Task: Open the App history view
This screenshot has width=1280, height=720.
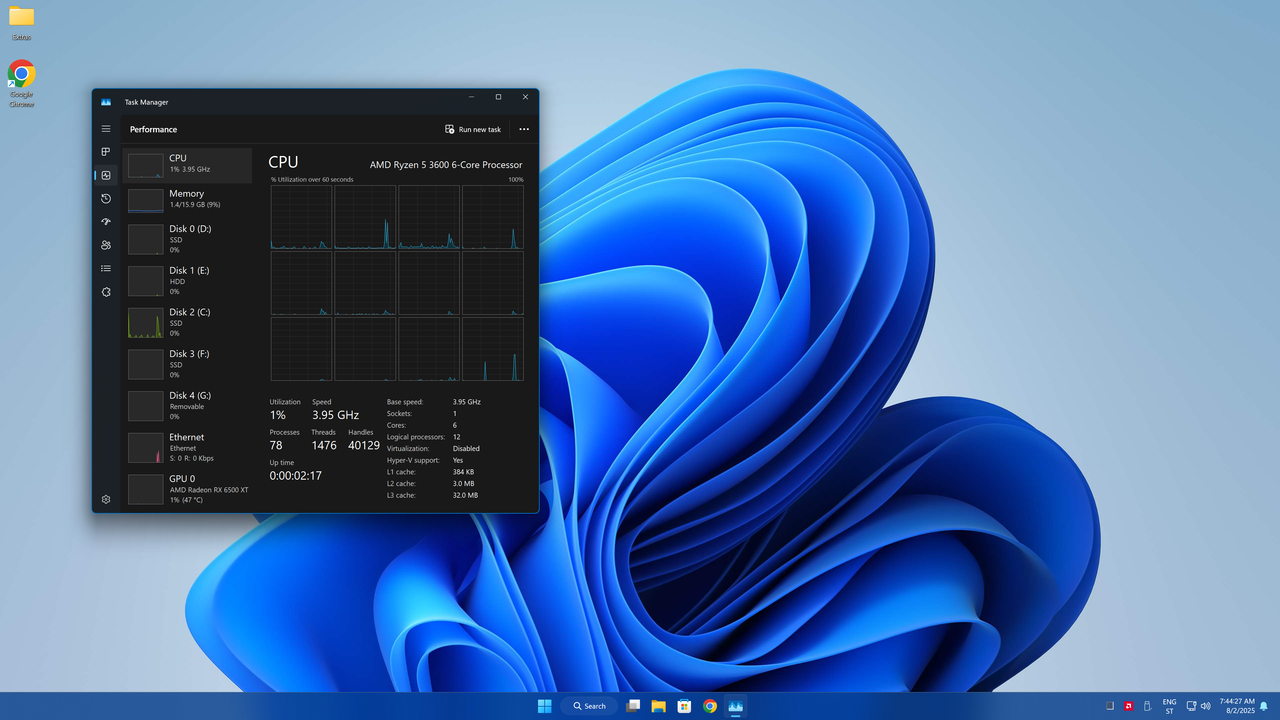Action: pyautogui.click(x=106, y=198)
